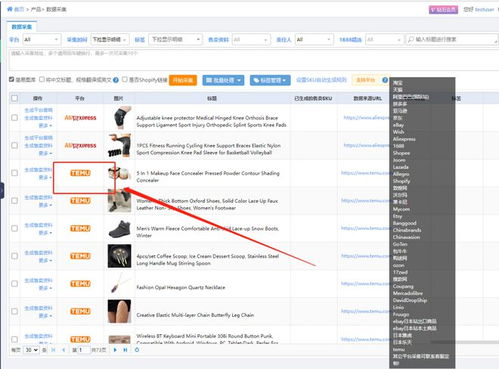The width and height of the screenshot is (499, 369).
Task: Select checkbox for knee protector row
Action: pos(14,118)
